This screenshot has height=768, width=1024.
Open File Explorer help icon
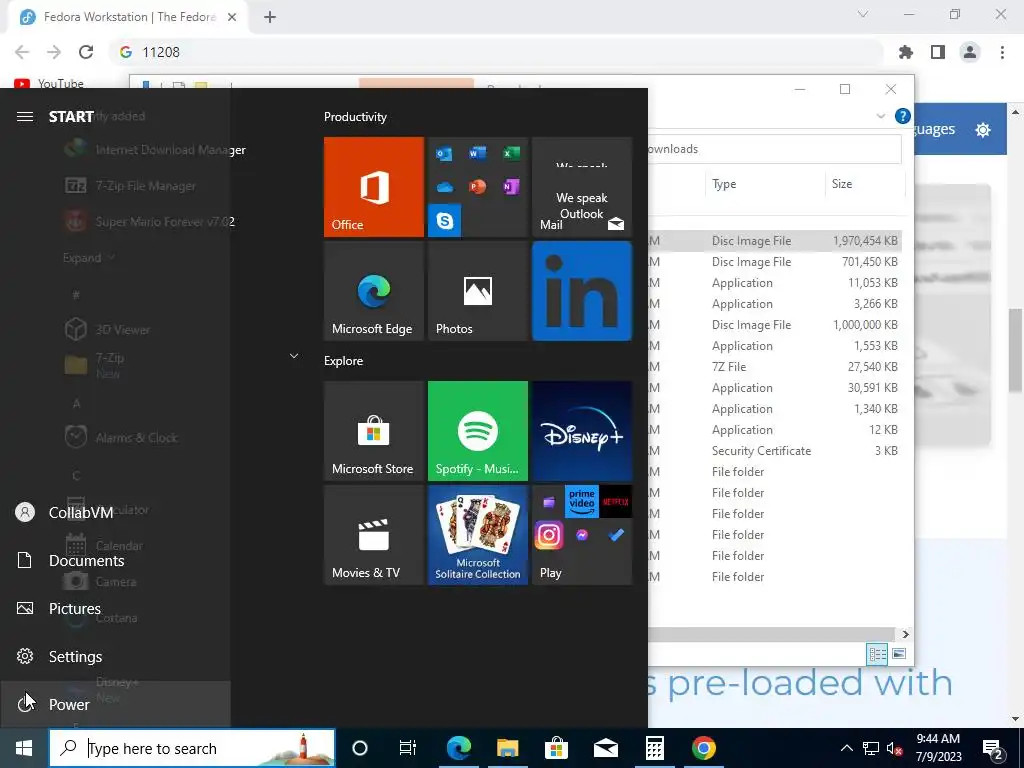(x=903, y=116)
